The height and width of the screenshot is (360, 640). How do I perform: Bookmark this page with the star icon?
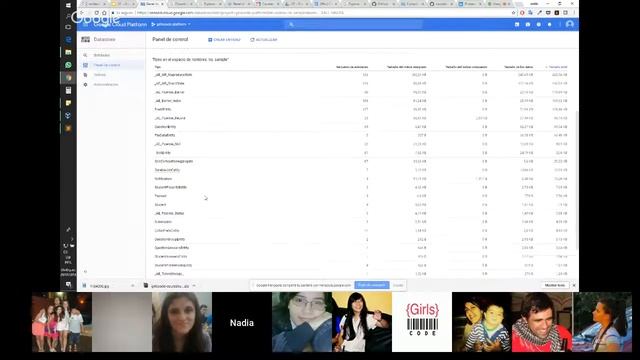pos(513,13)
